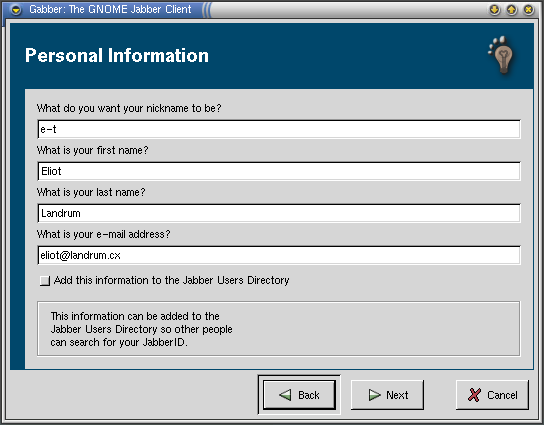Abort setup with the Cancel button

click(x=492, y=395)
